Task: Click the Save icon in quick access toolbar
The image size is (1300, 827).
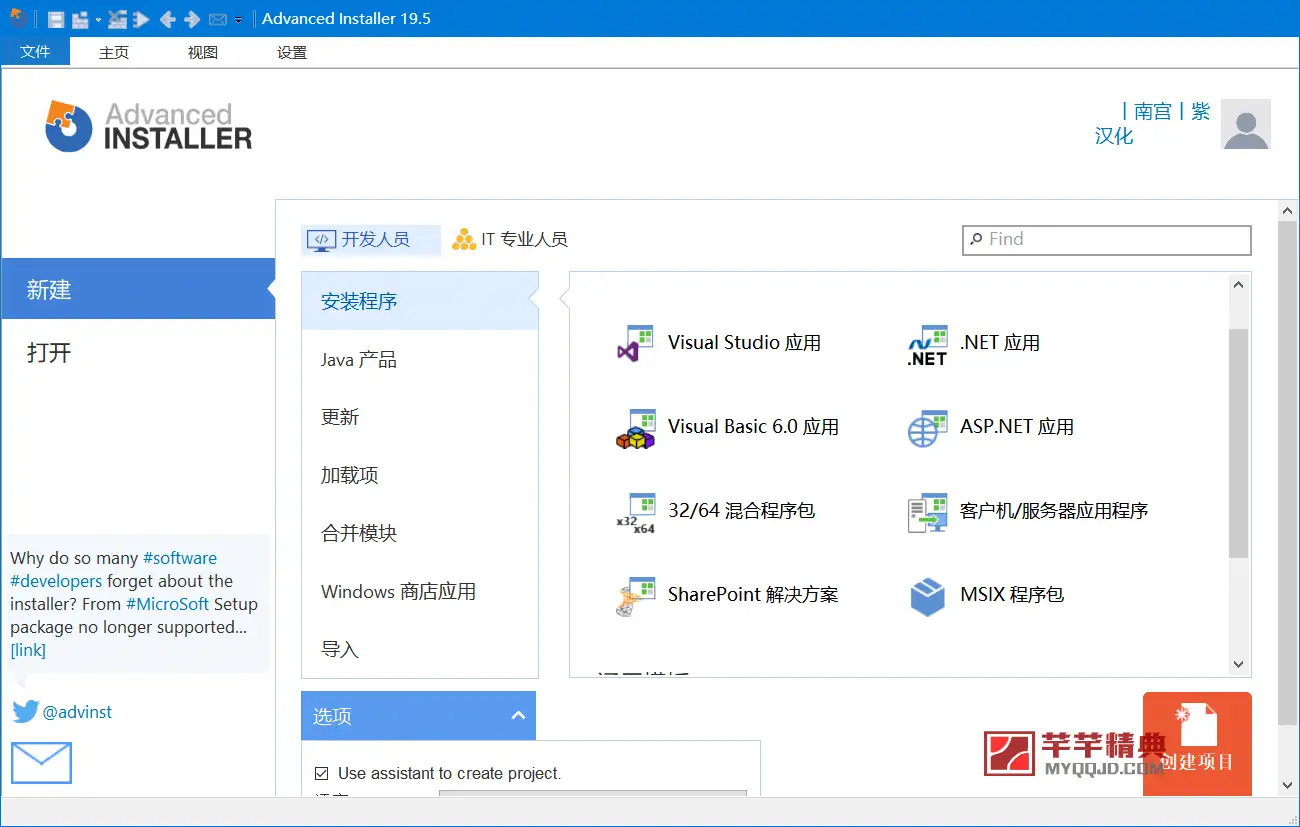Action: pos(55,18)
